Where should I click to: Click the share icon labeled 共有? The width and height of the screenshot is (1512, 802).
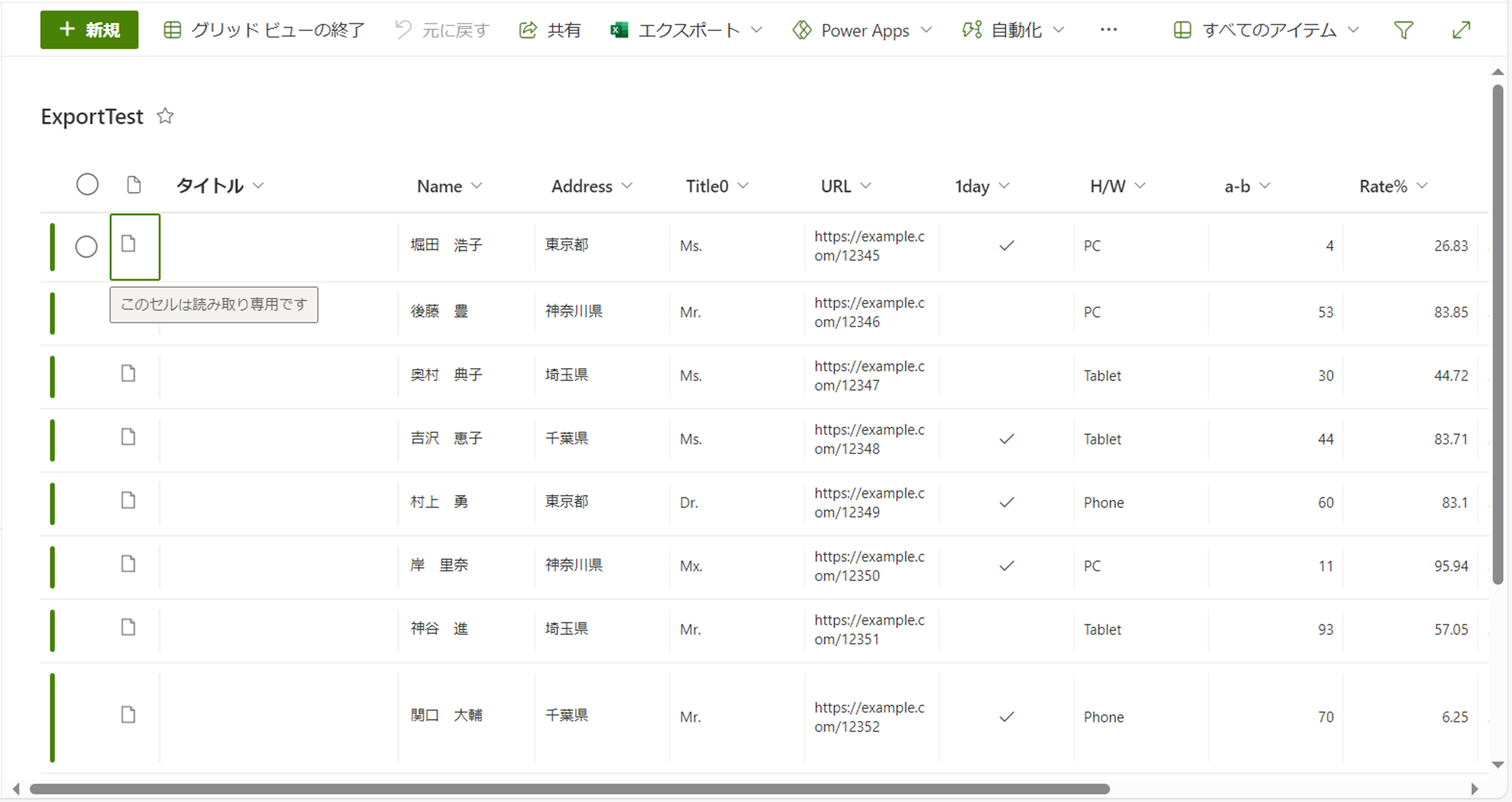coord(527,30)
